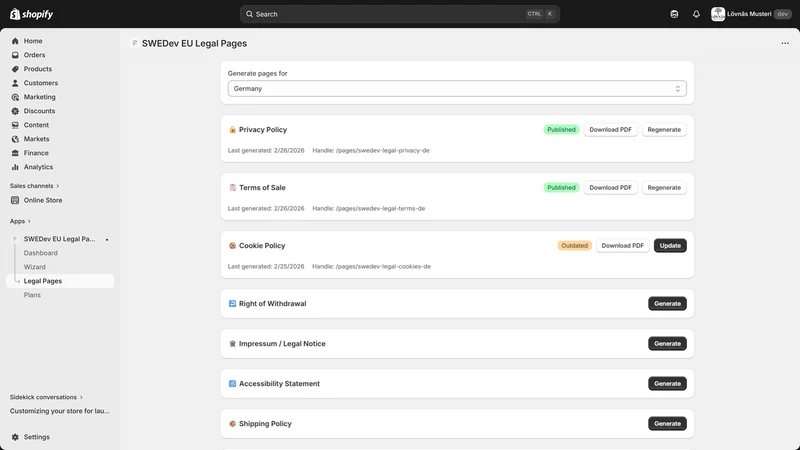The image size is (800, 450).
Task: Click the store avatar for Lövnäs Musteri
Action: coord(718,14)
